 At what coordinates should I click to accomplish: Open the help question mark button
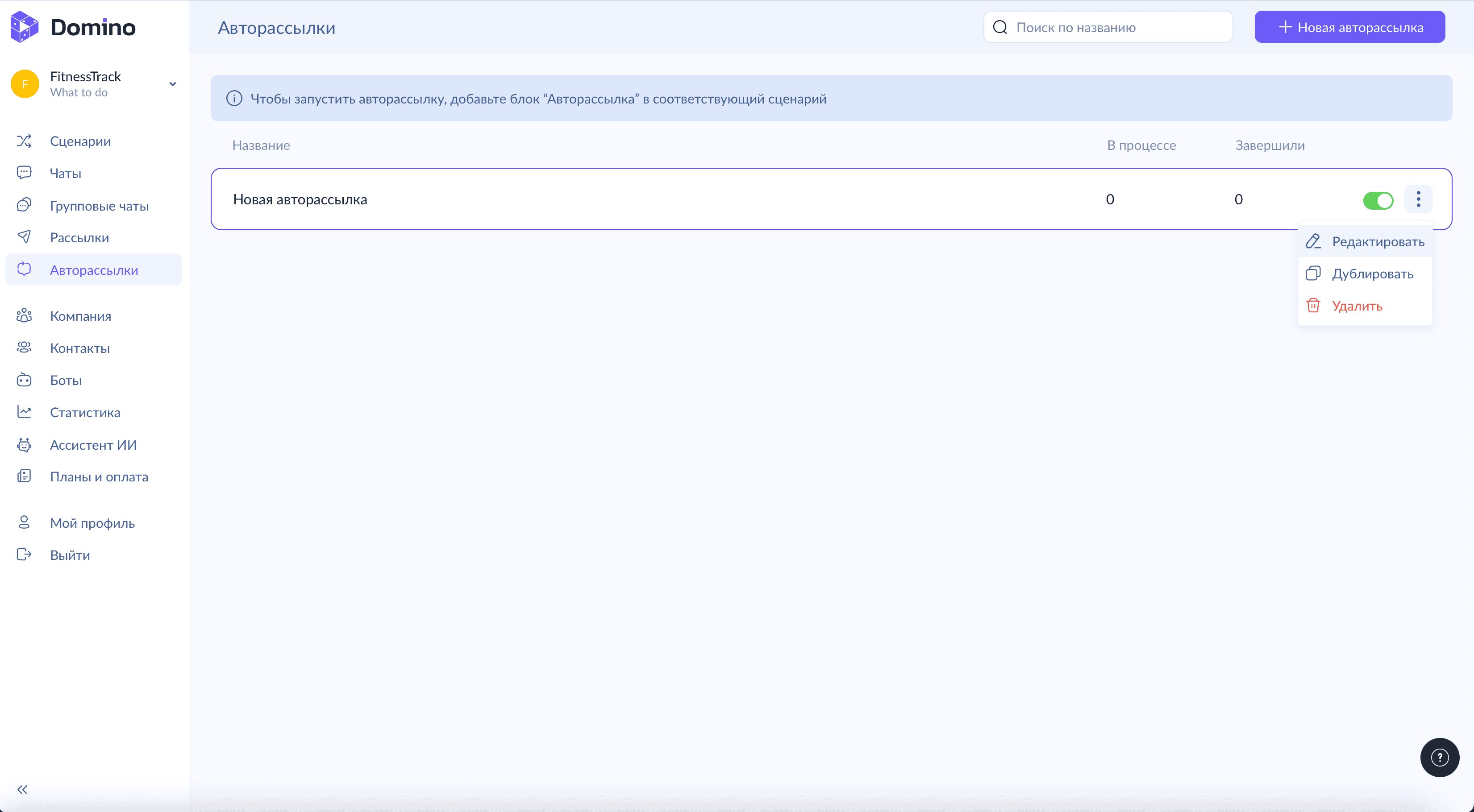1440,757
